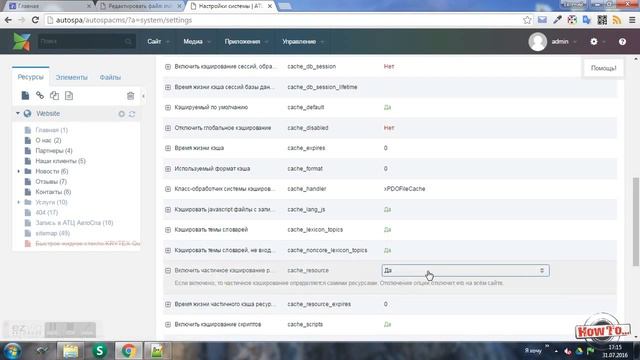The image size is (640, 360).
Task: Refresh the Website context tree
Action: [132, 114]
